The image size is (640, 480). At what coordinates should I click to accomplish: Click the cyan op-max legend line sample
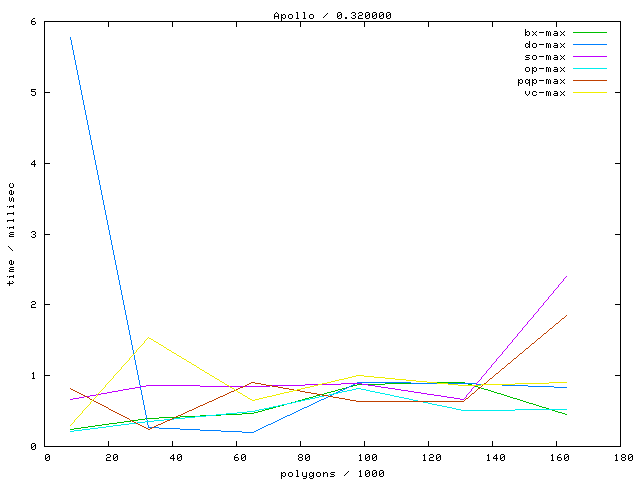click(x=590, y=69)
